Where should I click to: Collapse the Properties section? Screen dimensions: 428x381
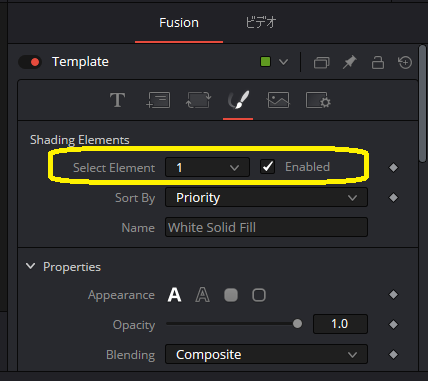click(x=31, y=266)
